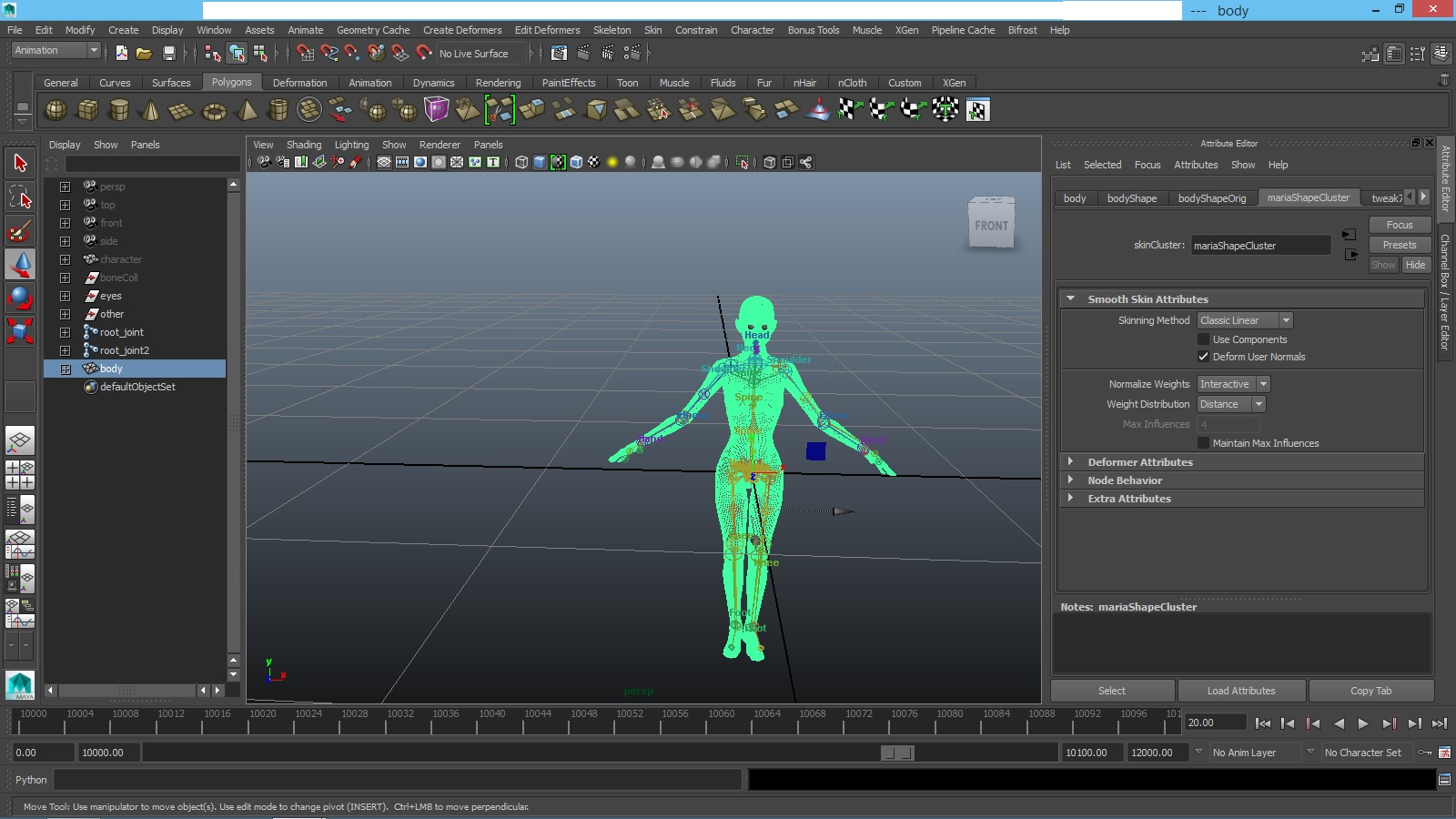Switch to the Animation shelf tab
1456x819 pixels.
[370, 83]
